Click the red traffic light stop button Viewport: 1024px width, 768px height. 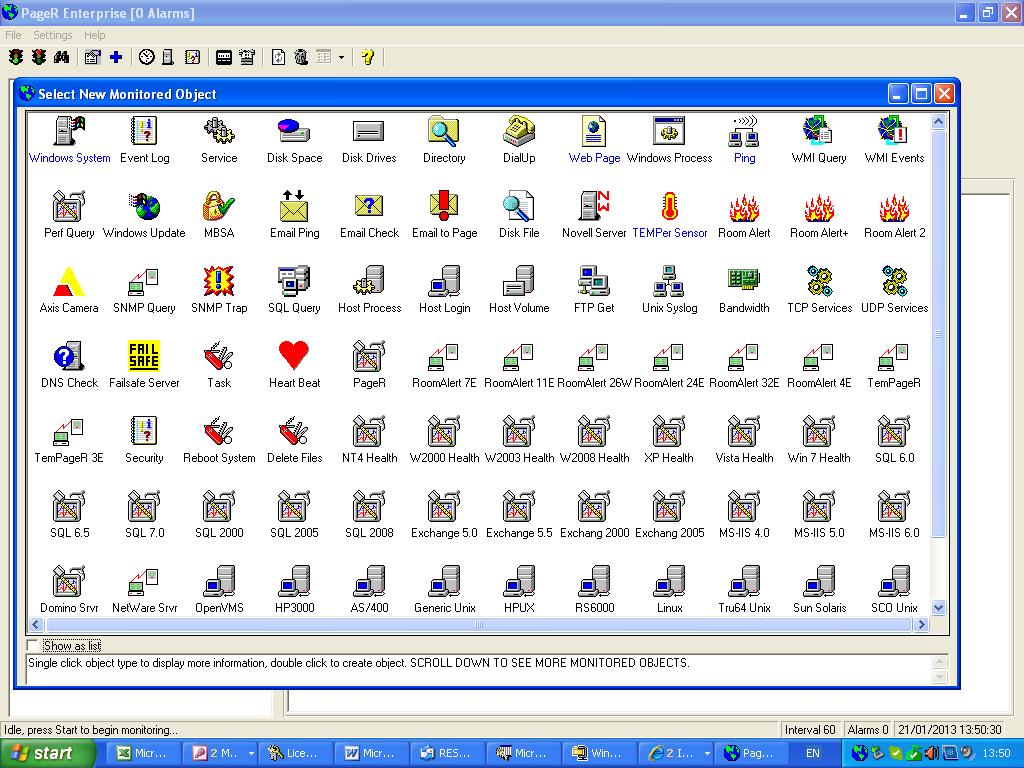point(39,57)
